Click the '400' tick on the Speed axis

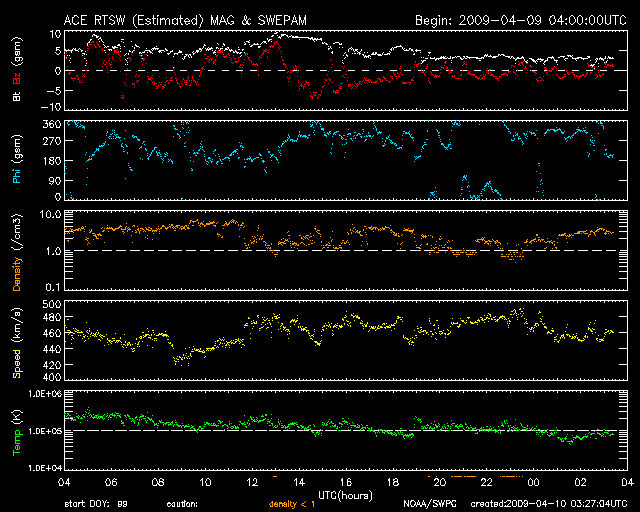pos(52,377)
